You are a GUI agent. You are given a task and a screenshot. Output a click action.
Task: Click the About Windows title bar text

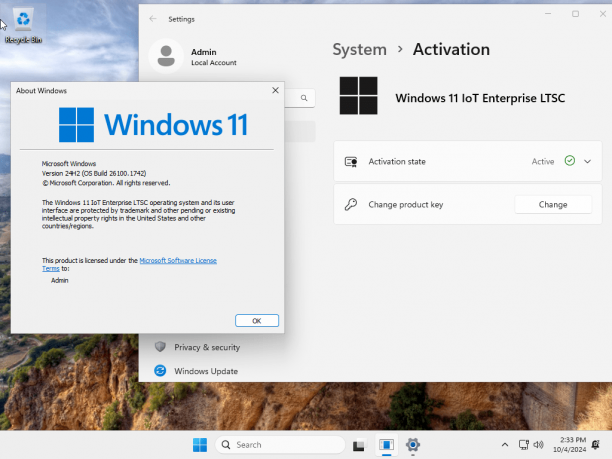coord(41,91)
